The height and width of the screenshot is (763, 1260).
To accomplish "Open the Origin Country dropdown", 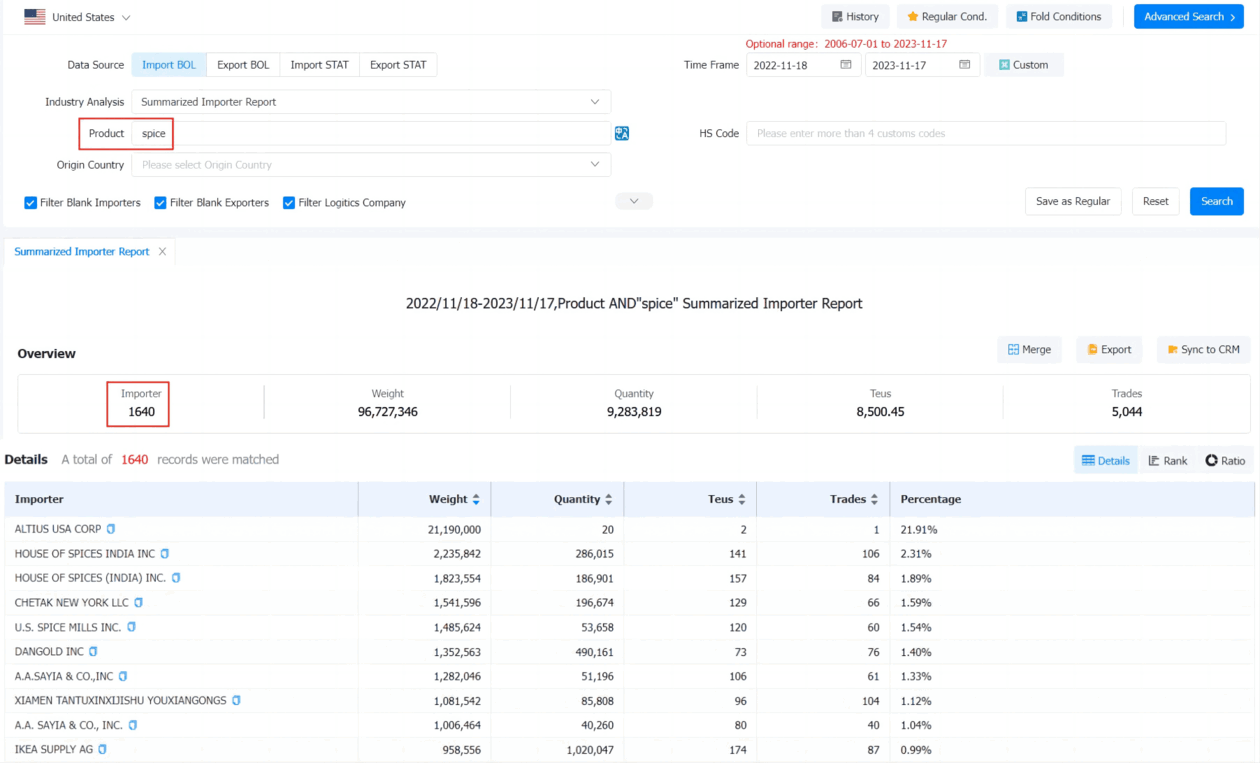I will click(x=370, y=165).
